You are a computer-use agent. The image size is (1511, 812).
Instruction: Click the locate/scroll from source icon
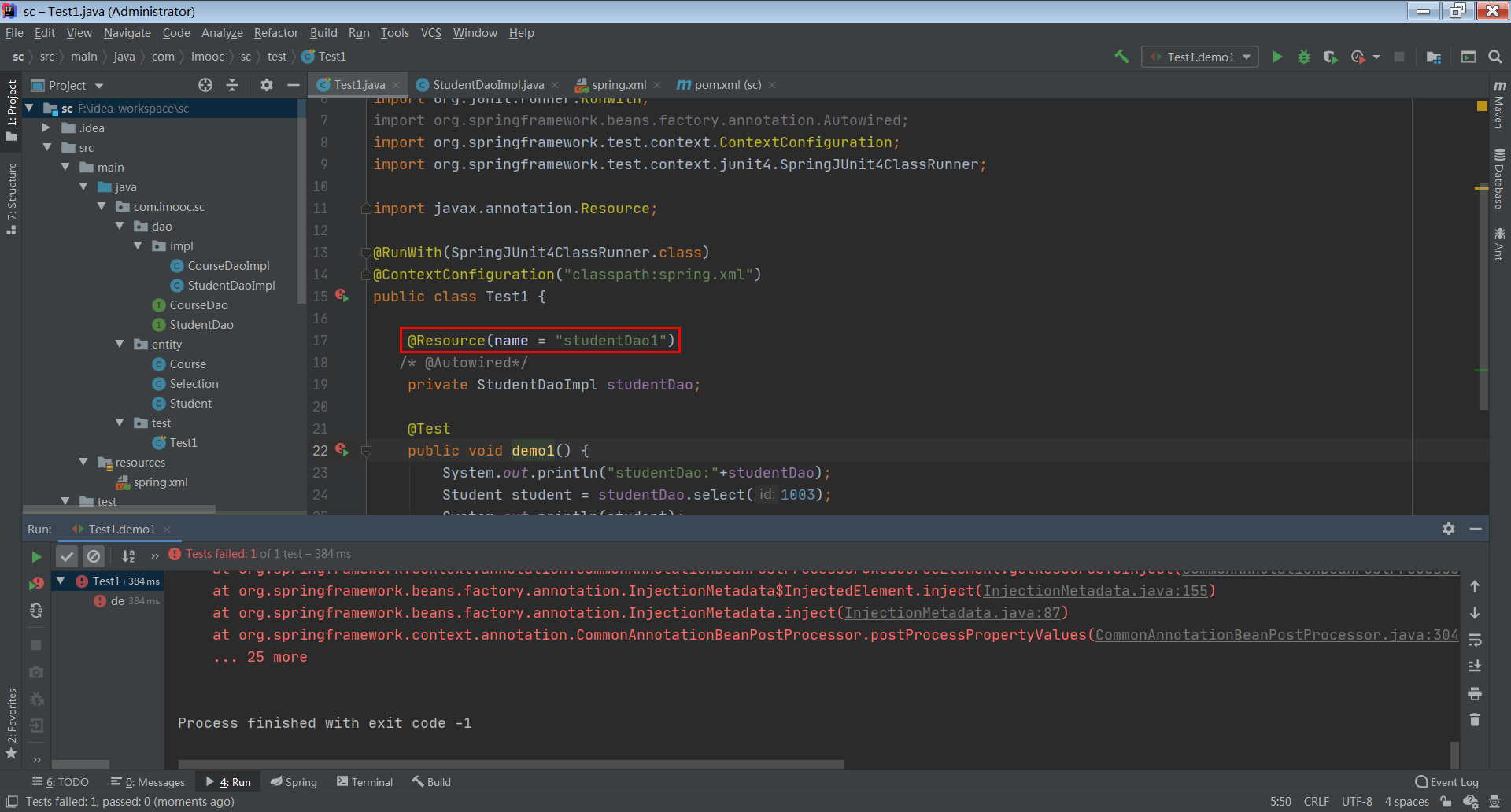205,85
